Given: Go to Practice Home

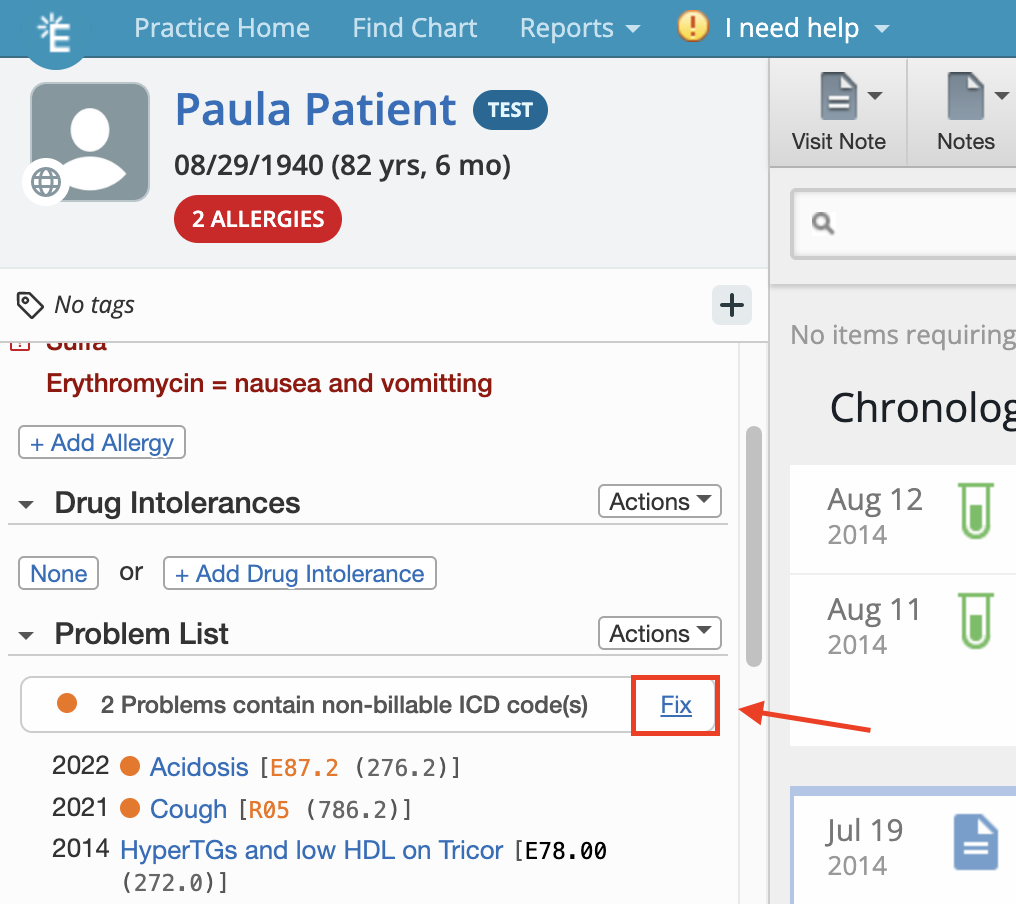Looking at the screenshot, I should 222,28.
